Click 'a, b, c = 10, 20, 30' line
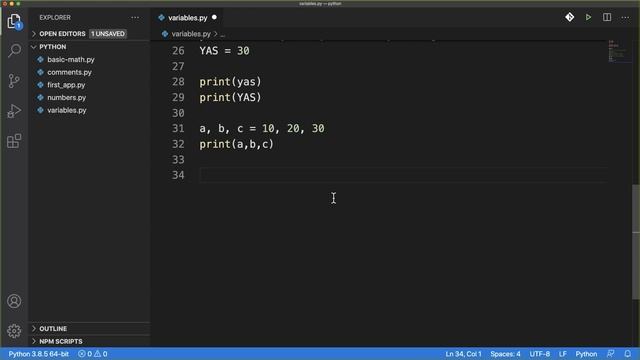640x360 pixels. [x=262, y=129]
